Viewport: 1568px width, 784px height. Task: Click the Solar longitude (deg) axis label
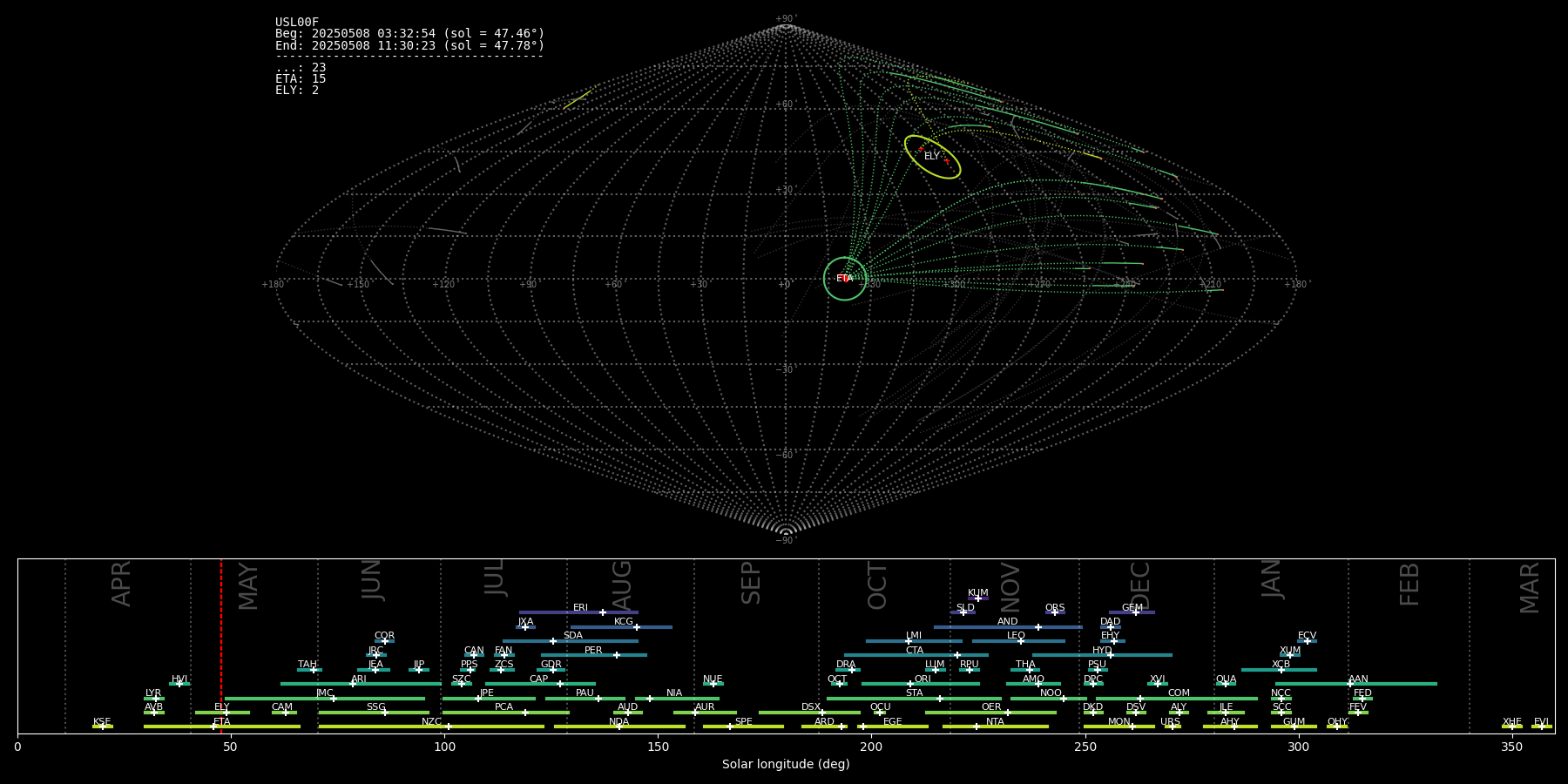tap(785, 764)
